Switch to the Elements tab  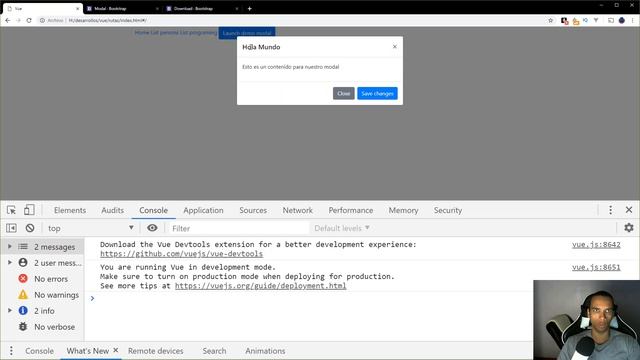click(x=70, y=210)
